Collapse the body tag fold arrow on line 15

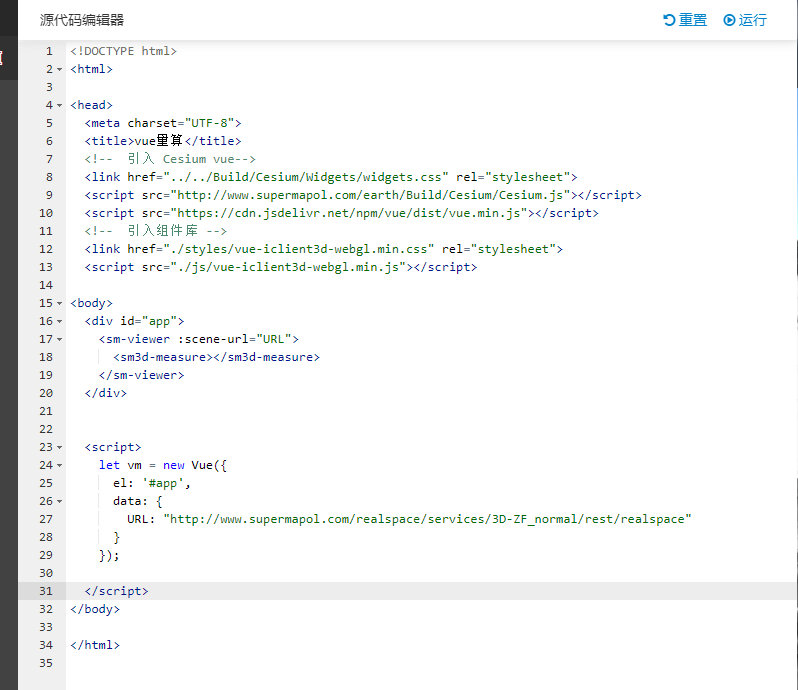tap(60, 303)
